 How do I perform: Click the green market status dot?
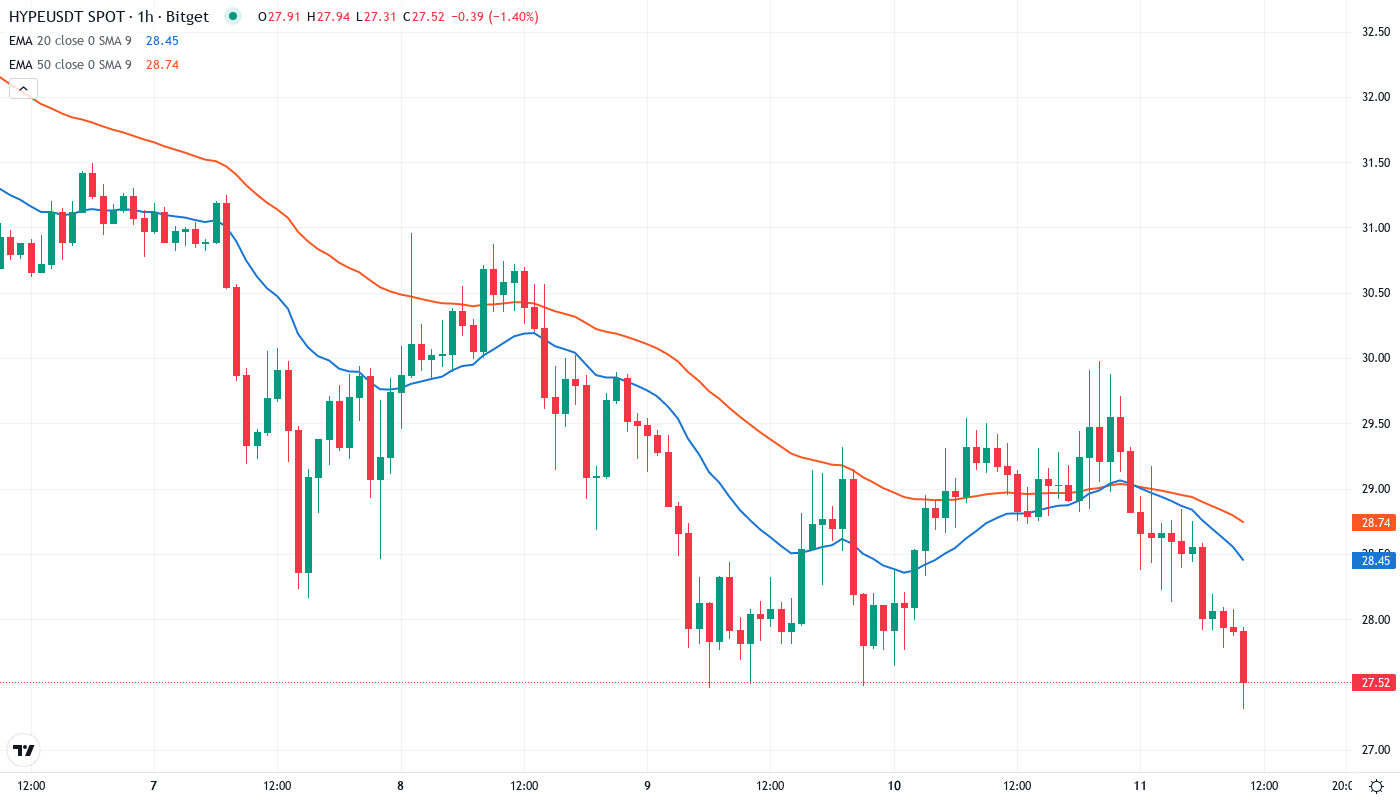click(233, 16)
